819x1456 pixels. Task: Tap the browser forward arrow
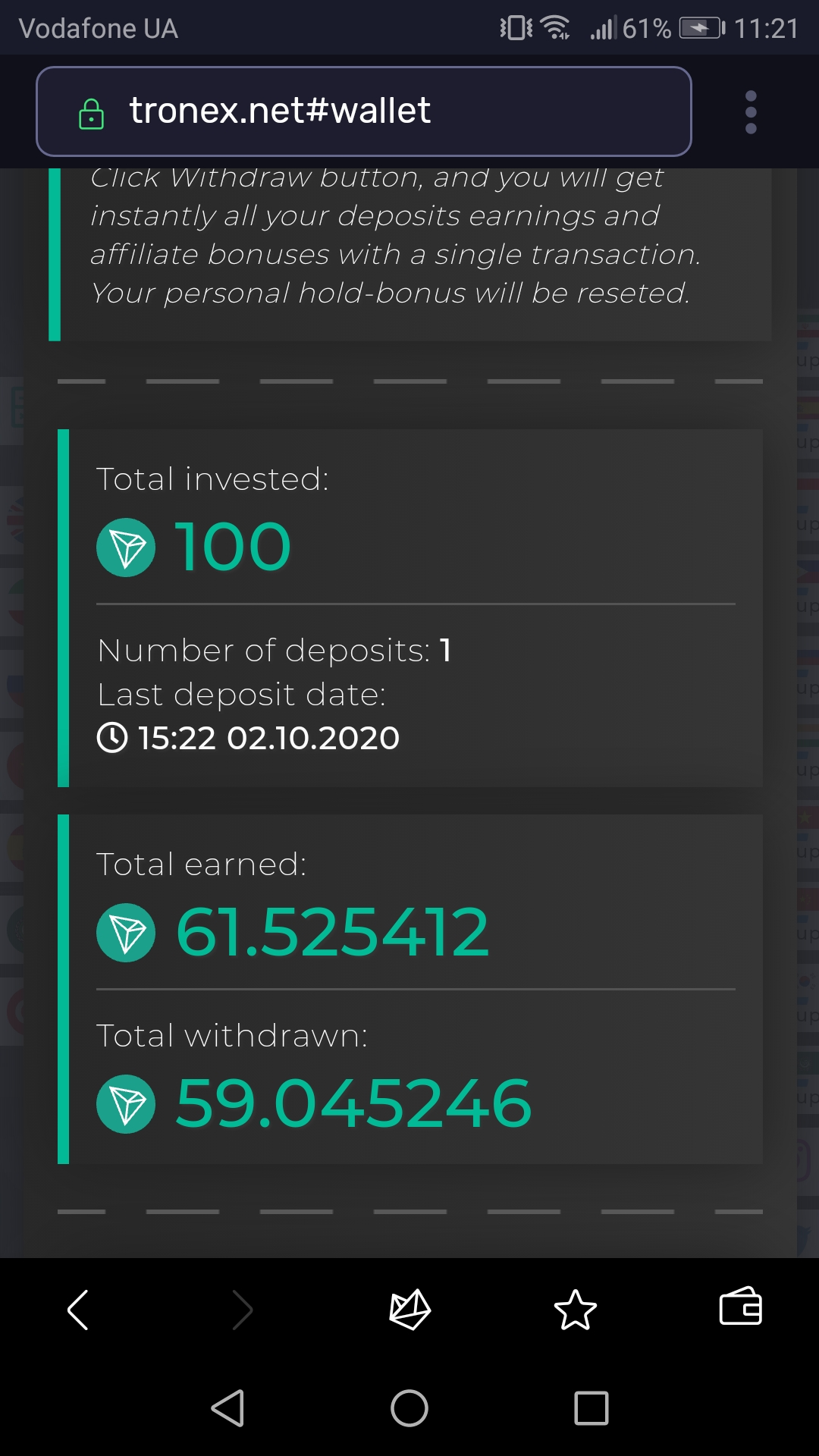point(243,1310)
